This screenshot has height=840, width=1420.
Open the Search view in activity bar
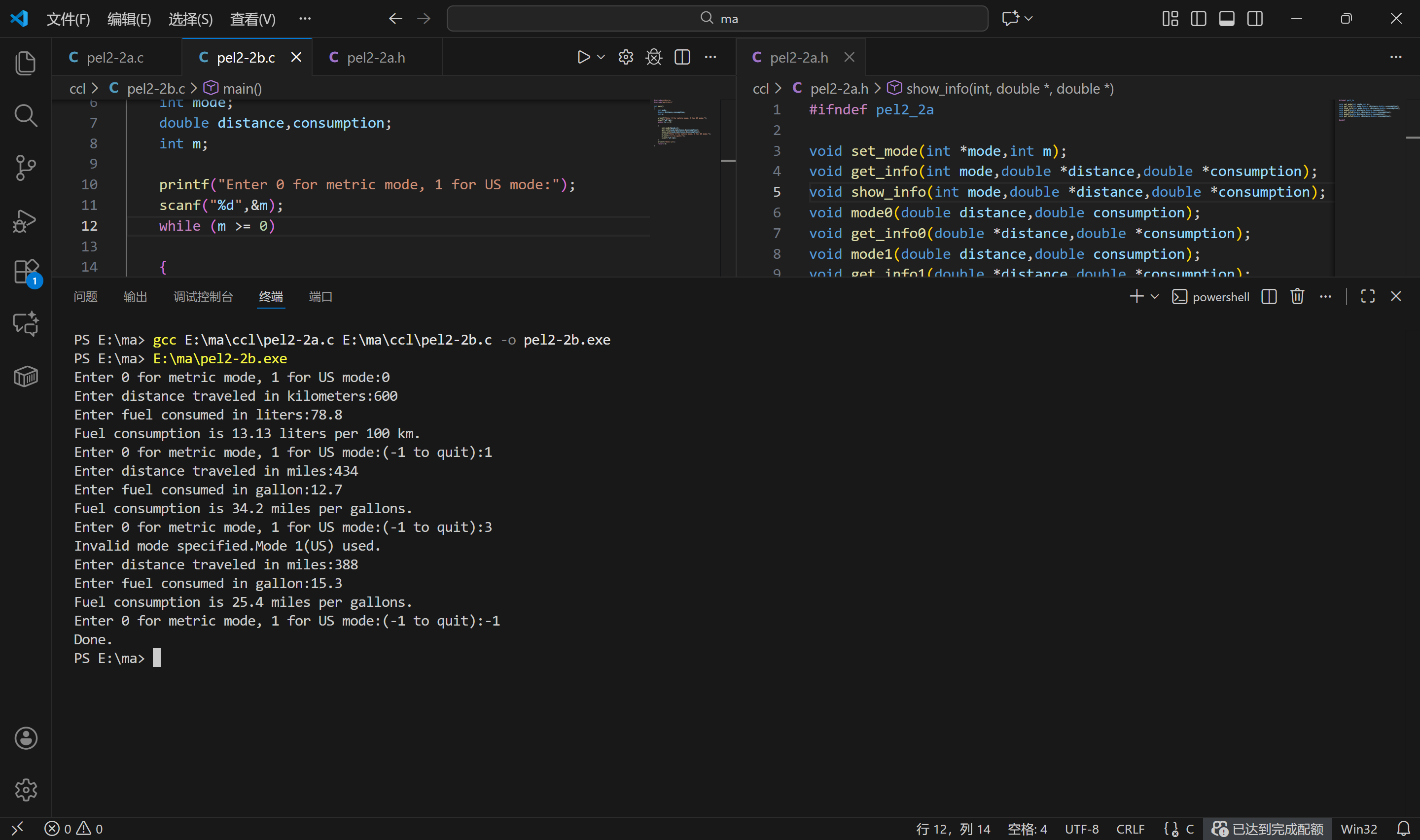pos(26,115)
